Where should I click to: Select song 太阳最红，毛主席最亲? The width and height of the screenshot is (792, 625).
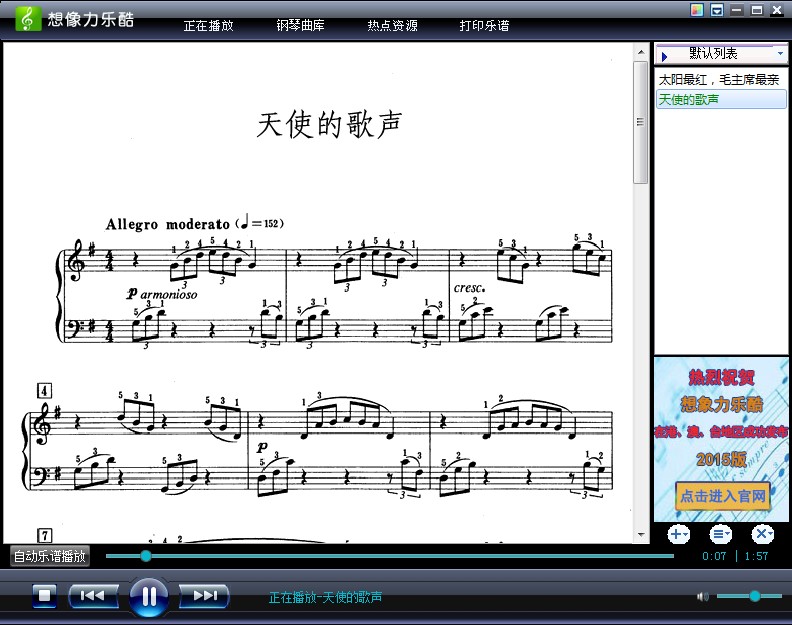(x=719, y=79)
